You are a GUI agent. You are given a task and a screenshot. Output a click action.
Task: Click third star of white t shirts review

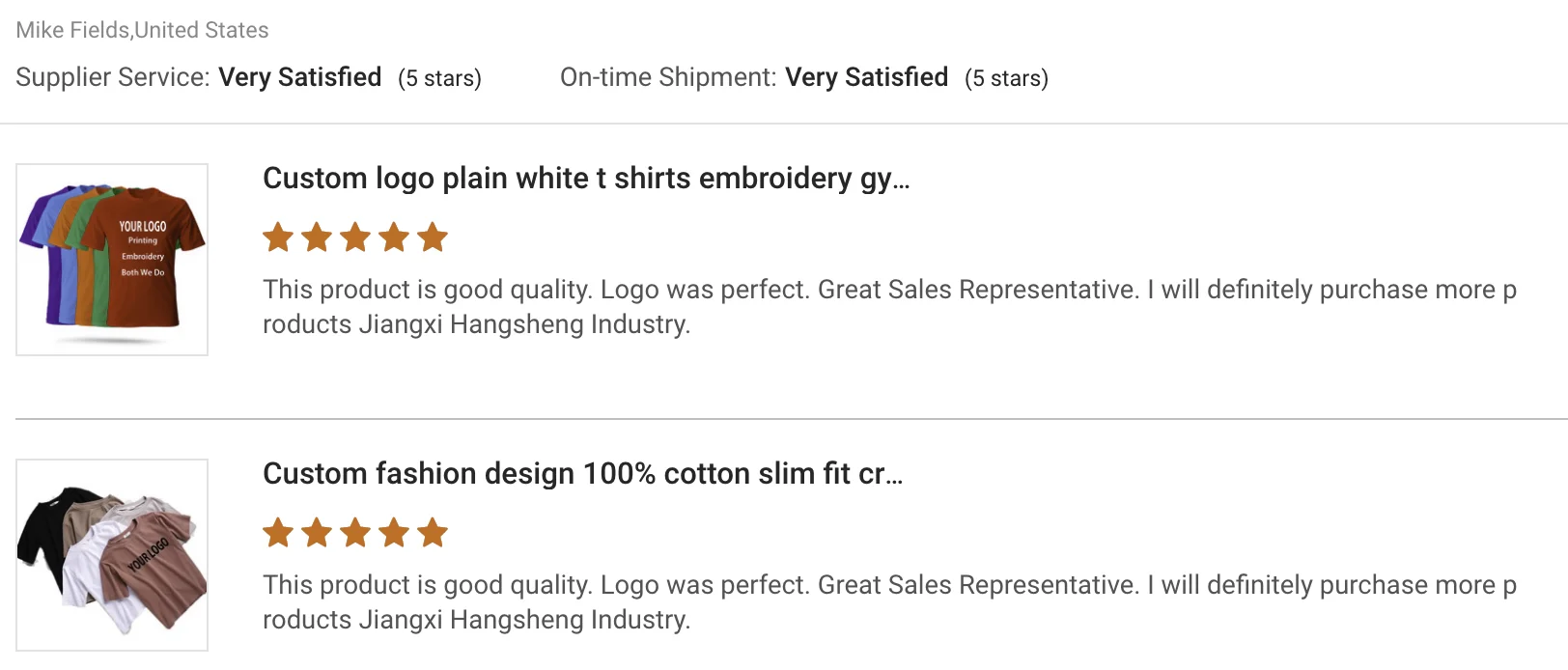355,237
